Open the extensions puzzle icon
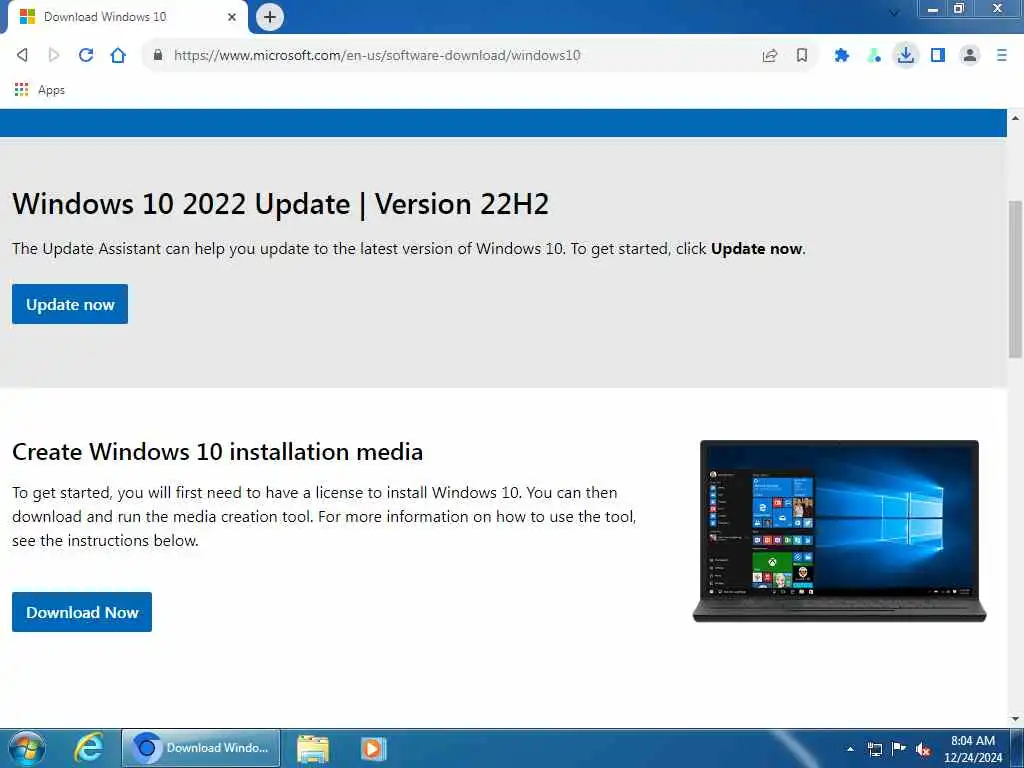This screenshot has width=1024, height=768. pyautogui.click(x=841, y=56)
